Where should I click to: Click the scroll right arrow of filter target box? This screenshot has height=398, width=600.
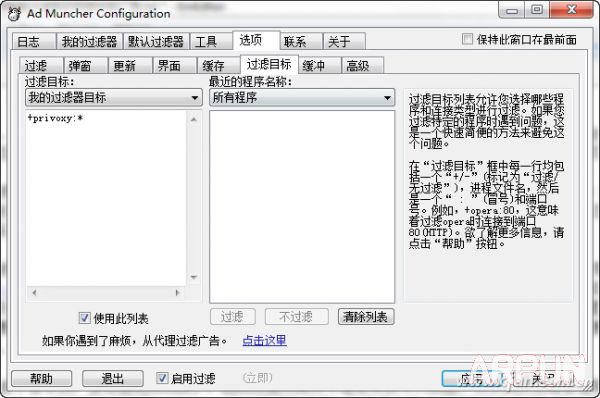pyautogui.click(x=177, y=293)
